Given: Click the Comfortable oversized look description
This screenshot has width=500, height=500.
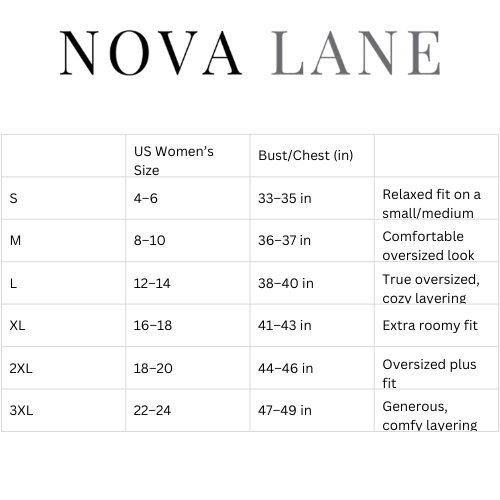Looking at the screenshot, I should tap(428, 246).
